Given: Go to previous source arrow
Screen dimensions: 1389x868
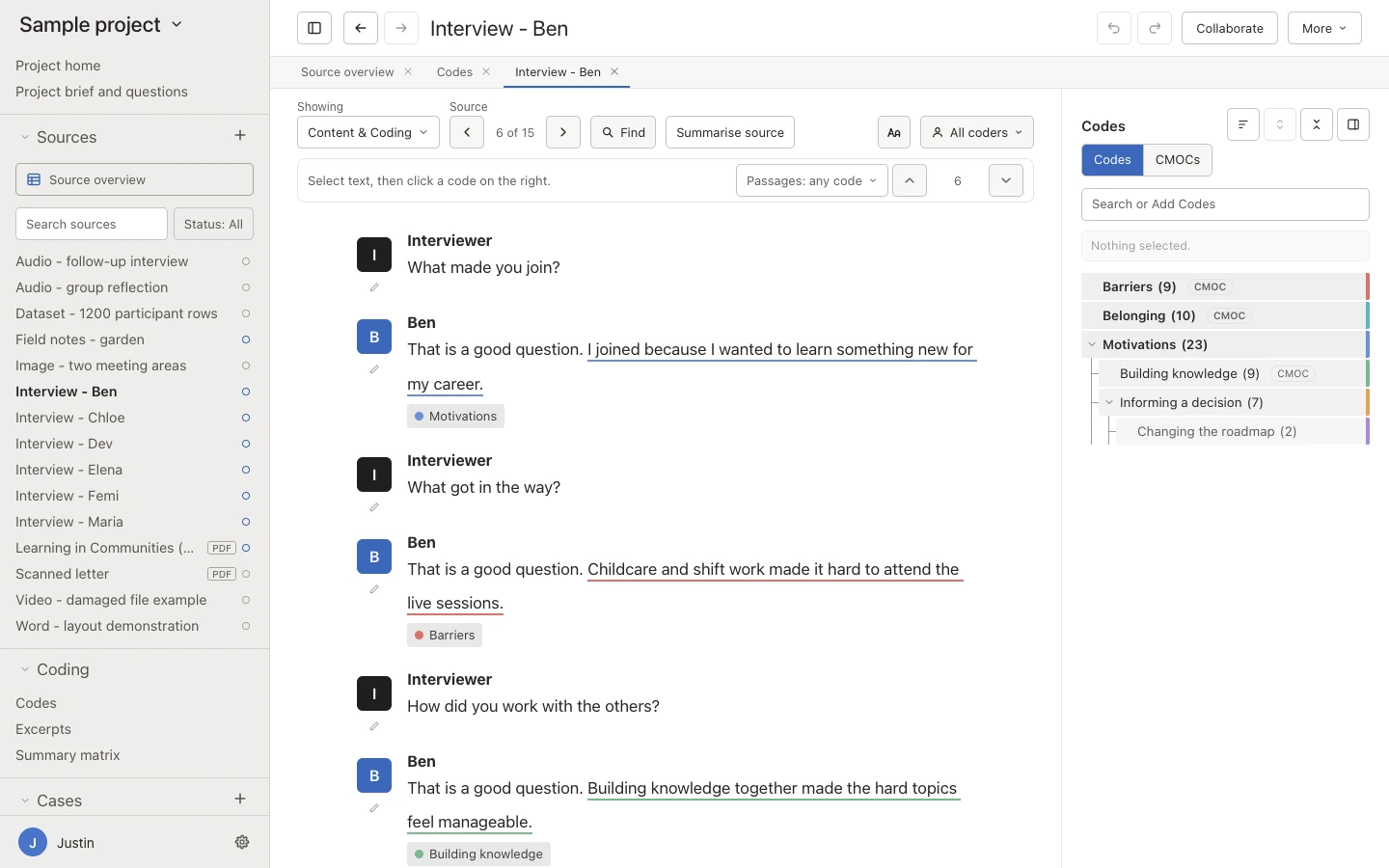Looking at the screenshot, I should click(467, 132).
